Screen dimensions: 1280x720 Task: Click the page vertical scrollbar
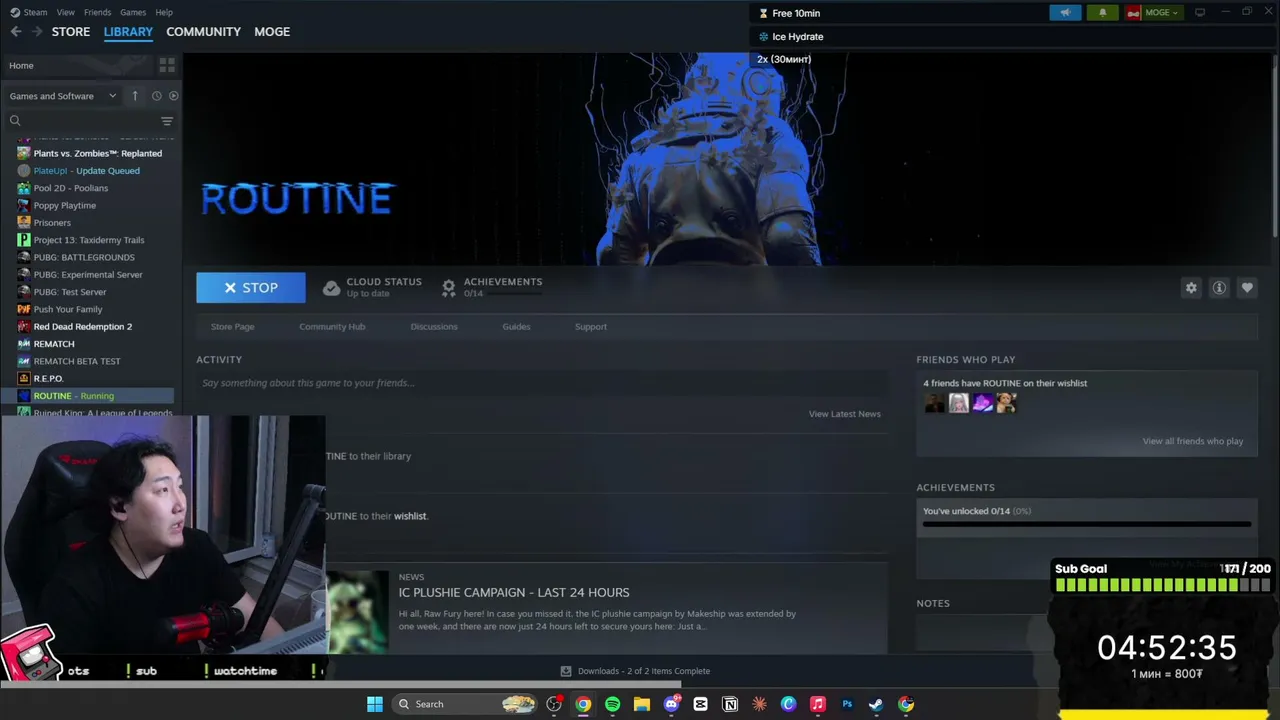click(1275, 145)
